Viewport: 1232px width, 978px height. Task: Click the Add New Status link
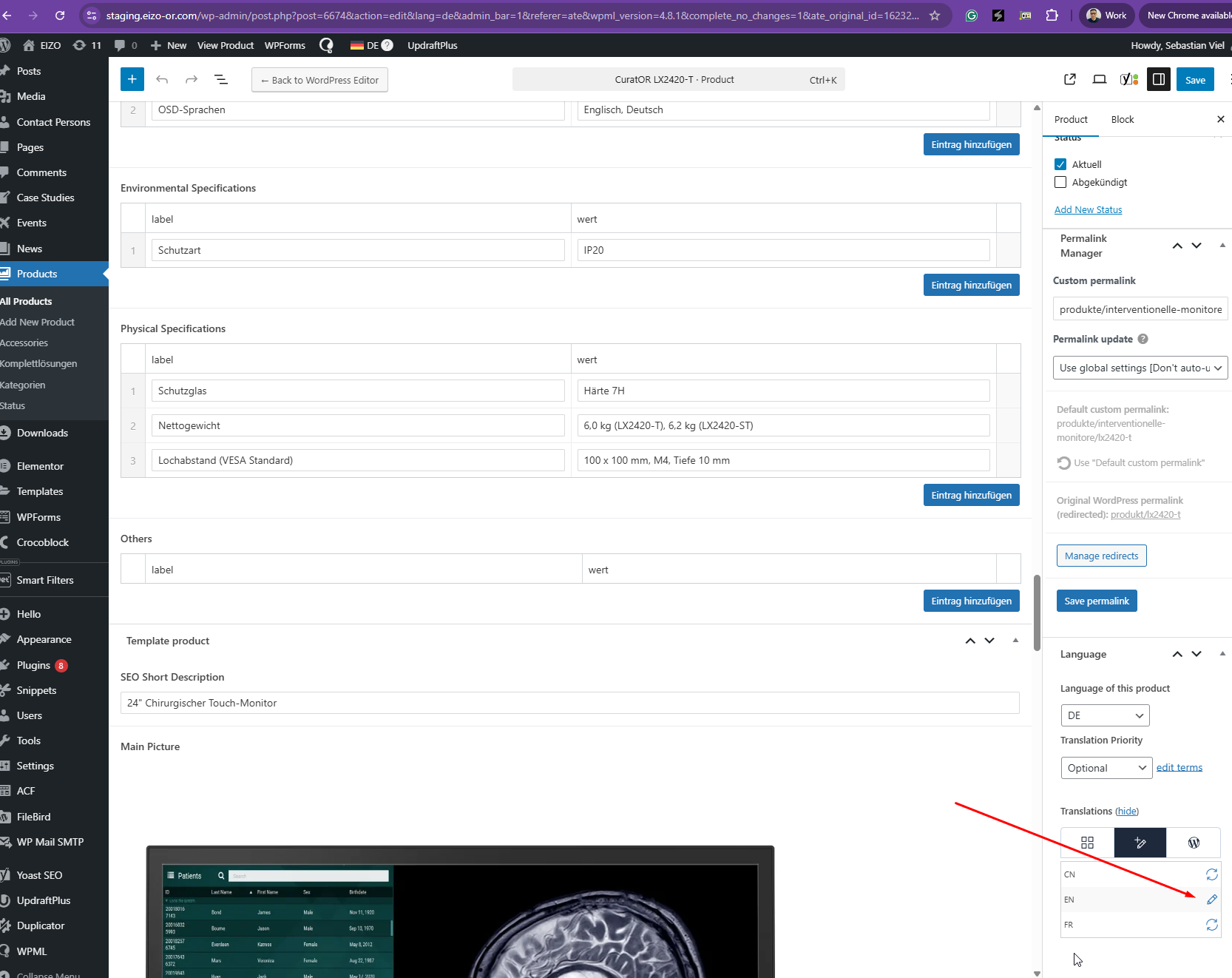tap(1088, 210)
